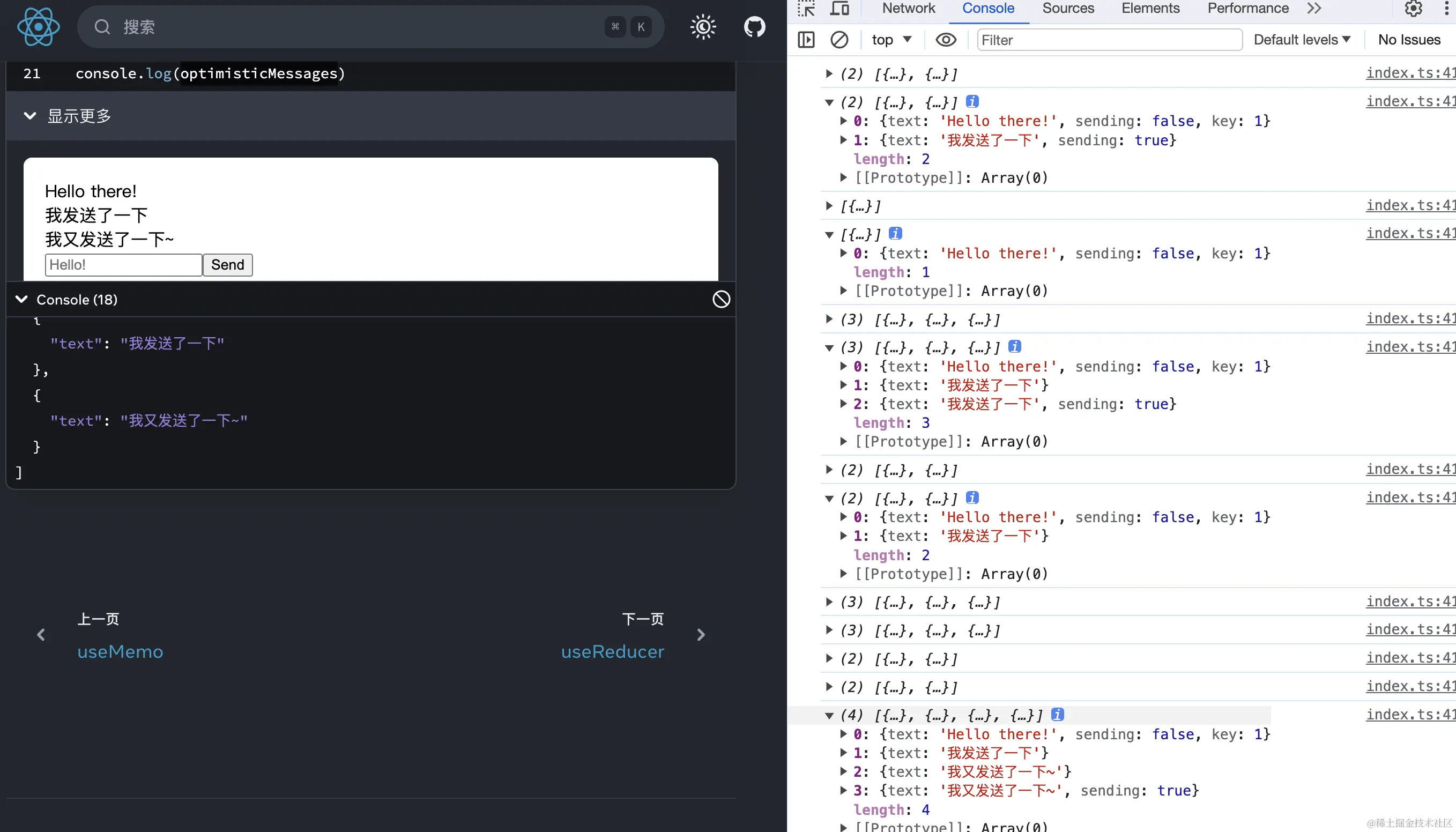
Task: Toggle the dark/light theme sun icon
Action: click(703, 26)
